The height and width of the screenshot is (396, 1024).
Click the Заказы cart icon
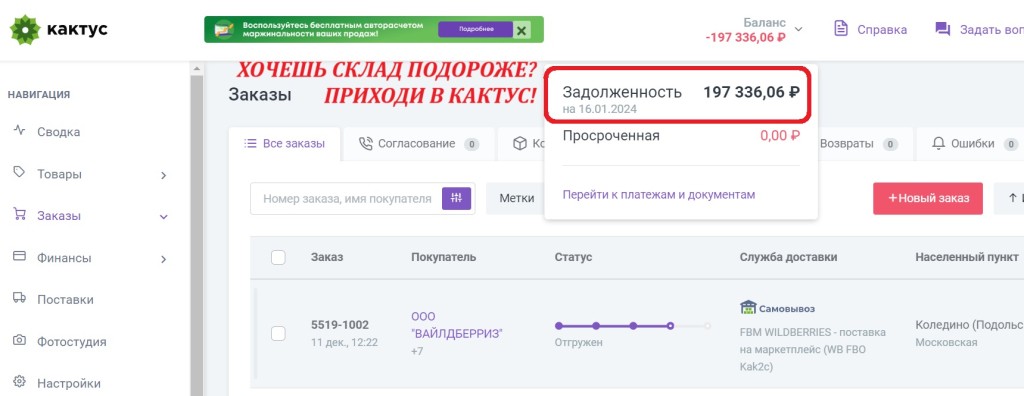point(20,214)
